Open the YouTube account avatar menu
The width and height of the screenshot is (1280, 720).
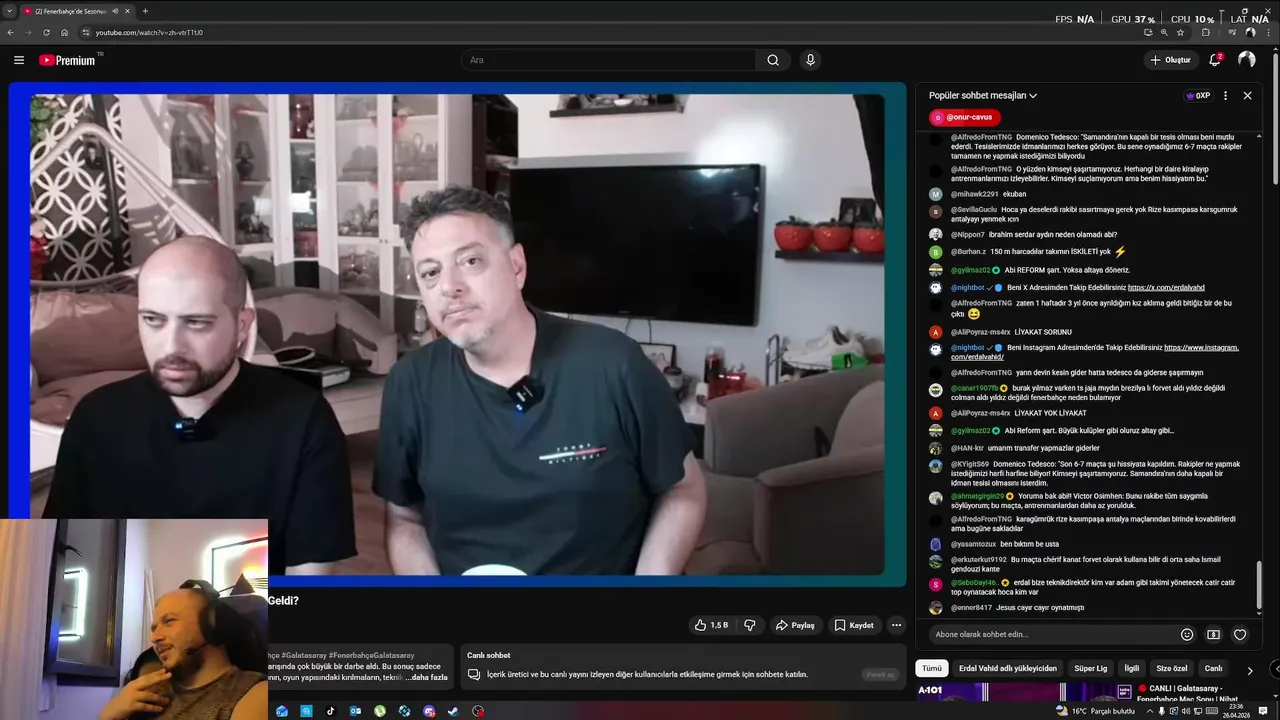tap(1246, 60)
